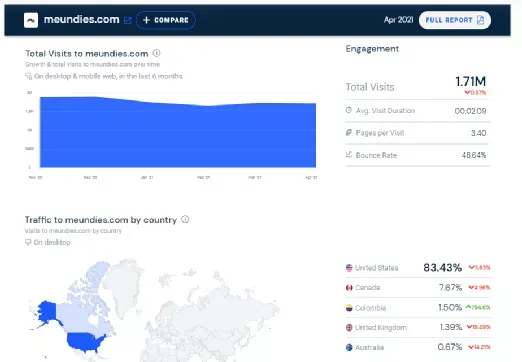Click the Canada flag icon
The width and height of the screenshot is (522, 362).
349,288
